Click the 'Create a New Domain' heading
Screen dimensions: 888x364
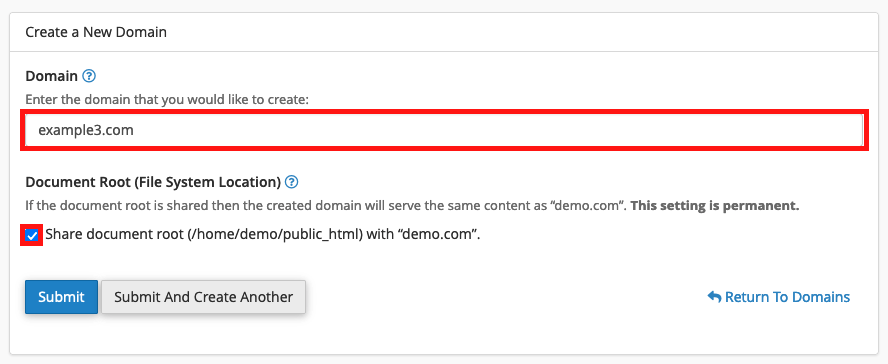[96, 32]
